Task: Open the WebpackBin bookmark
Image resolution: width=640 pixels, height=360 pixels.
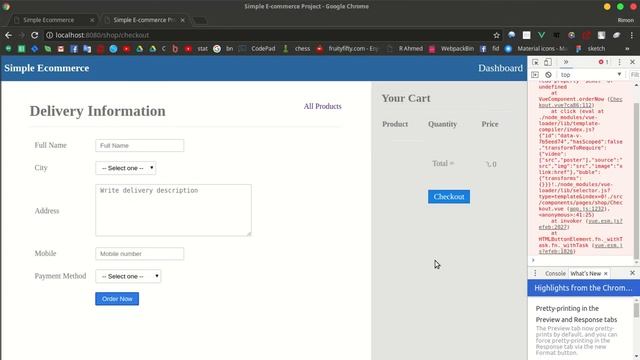Action: [451, 49]
